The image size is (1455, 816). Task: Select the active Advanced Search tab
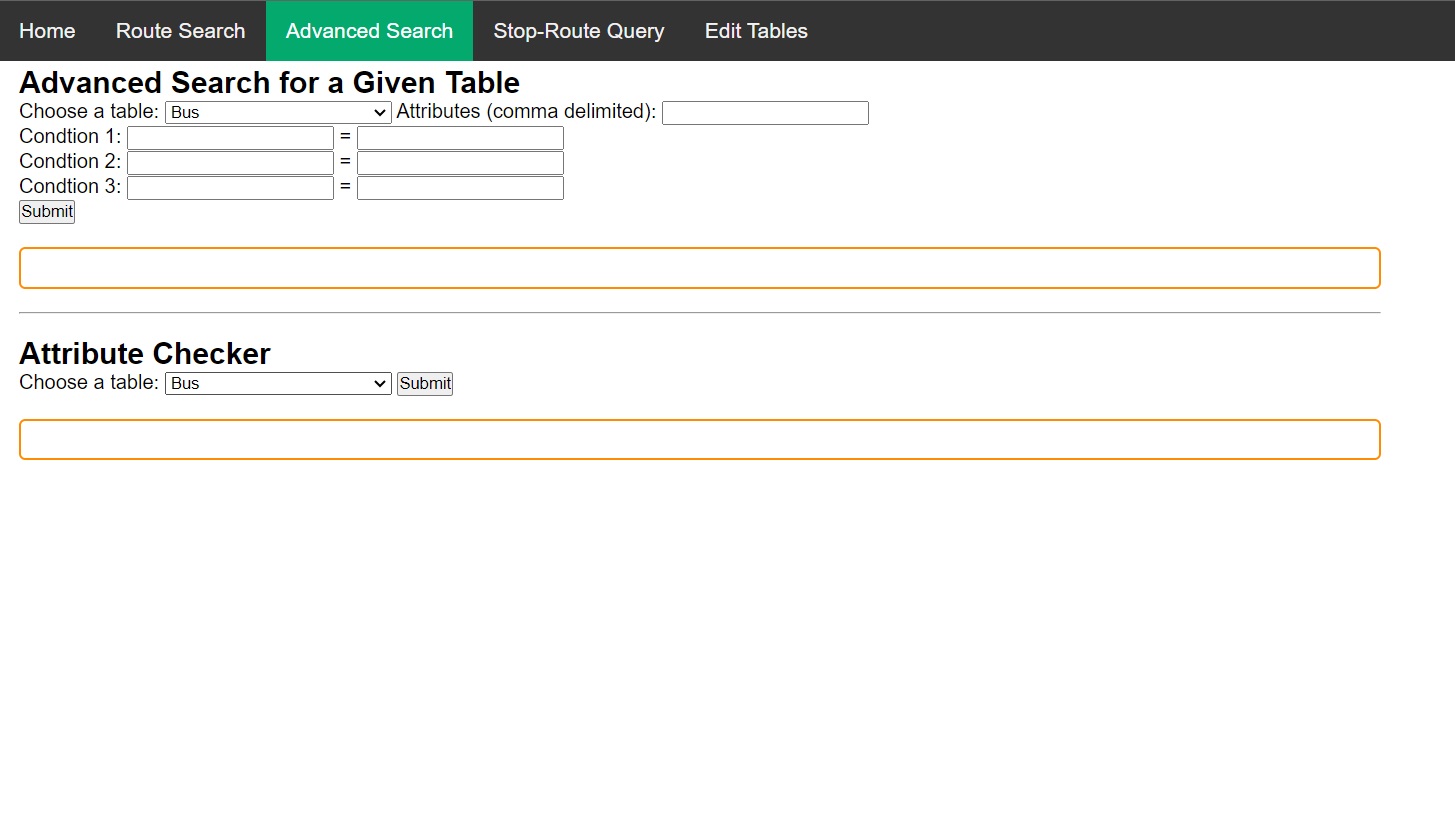[369, 30]
